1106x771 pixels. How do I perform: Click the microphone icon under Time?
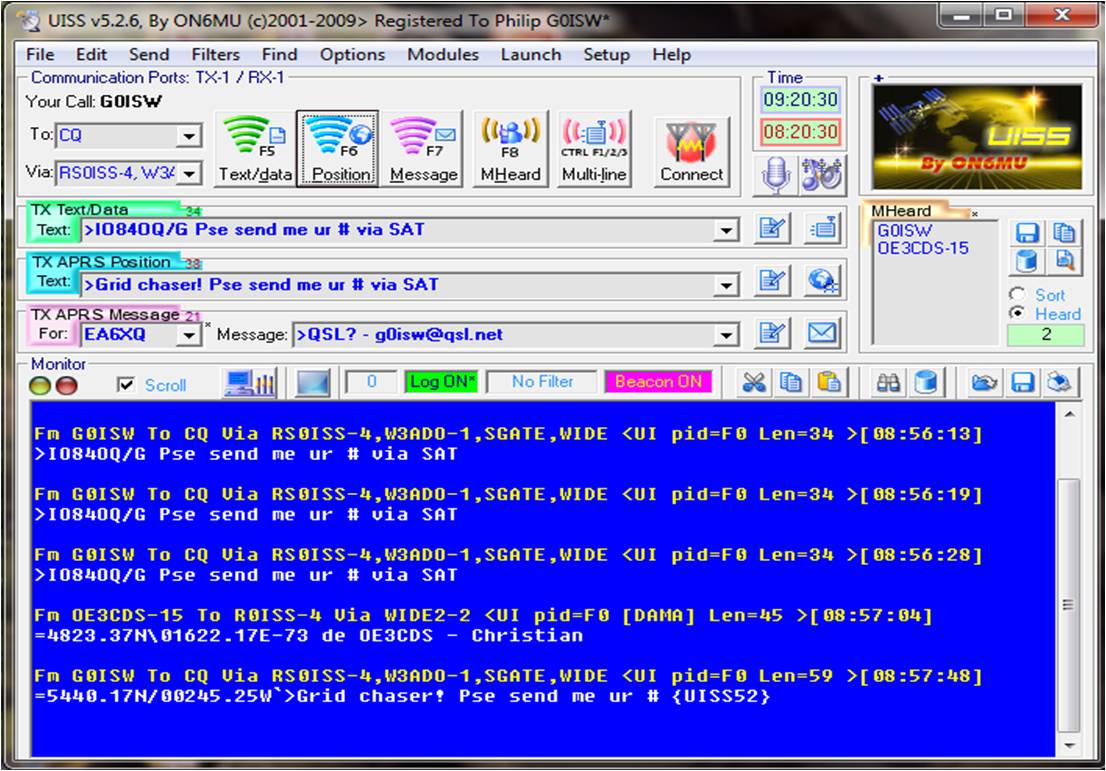tap(775, 174)
